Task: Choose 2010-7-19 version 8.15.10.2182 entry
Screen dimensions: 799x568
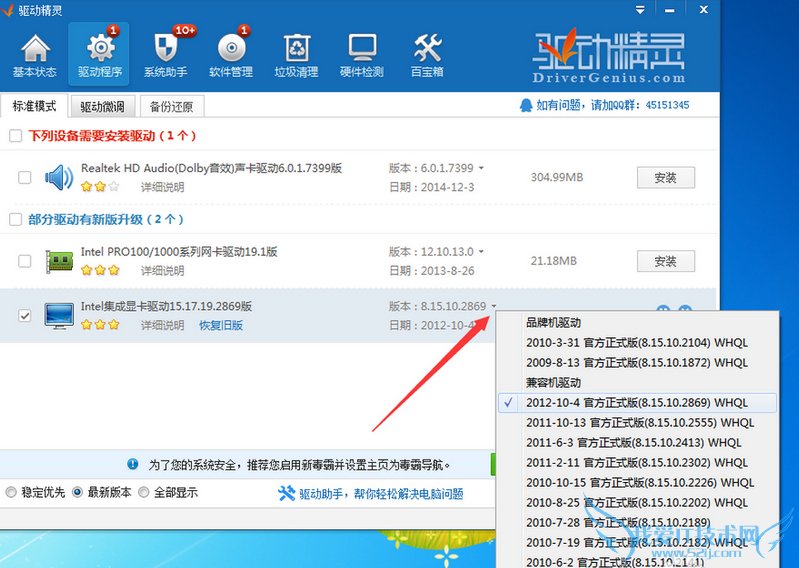Action: (637, 543)
